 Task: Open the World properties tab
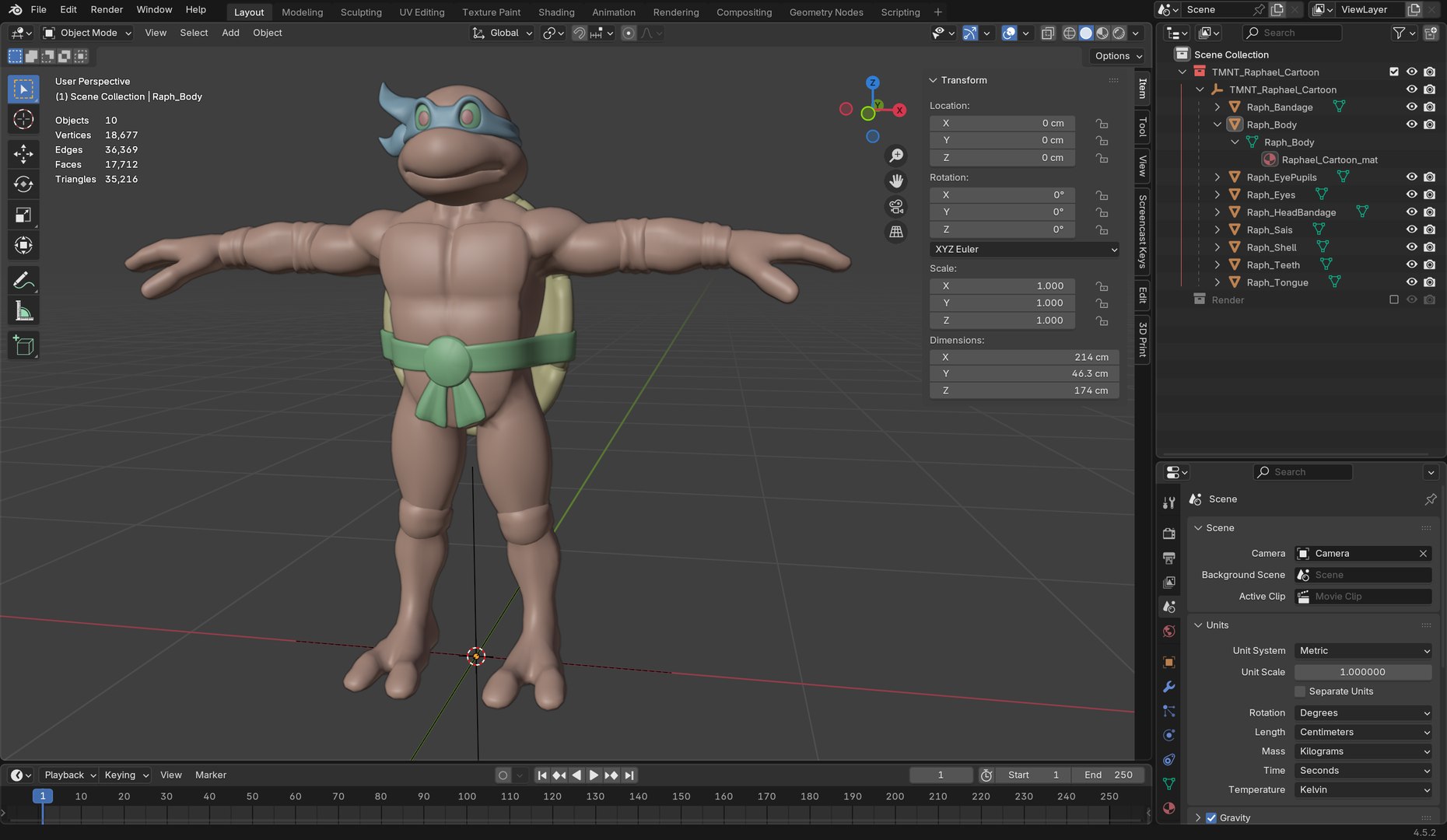1168,631
